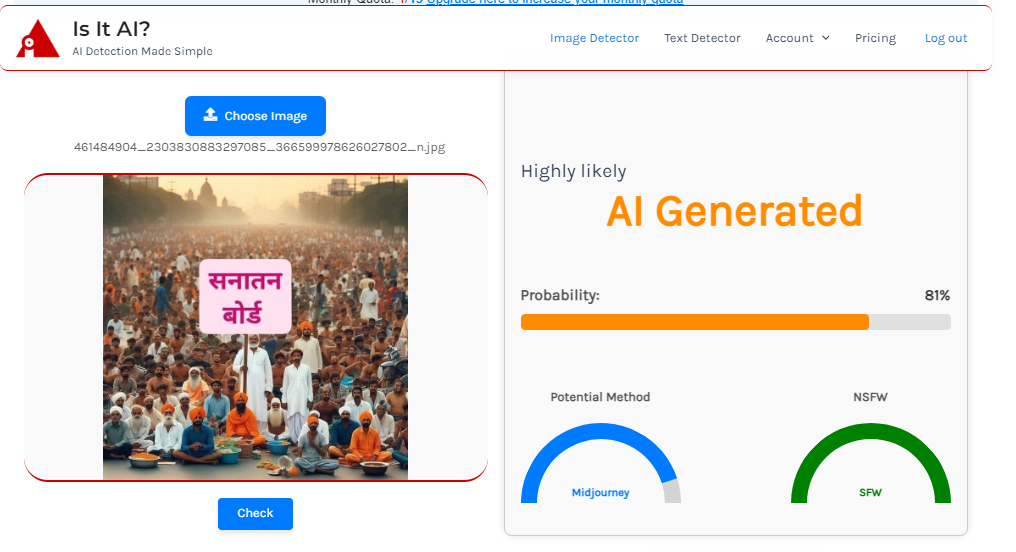Click the Midjourney method label
1016x552 pixels.
pyautogui.click(x=600, y=492)
